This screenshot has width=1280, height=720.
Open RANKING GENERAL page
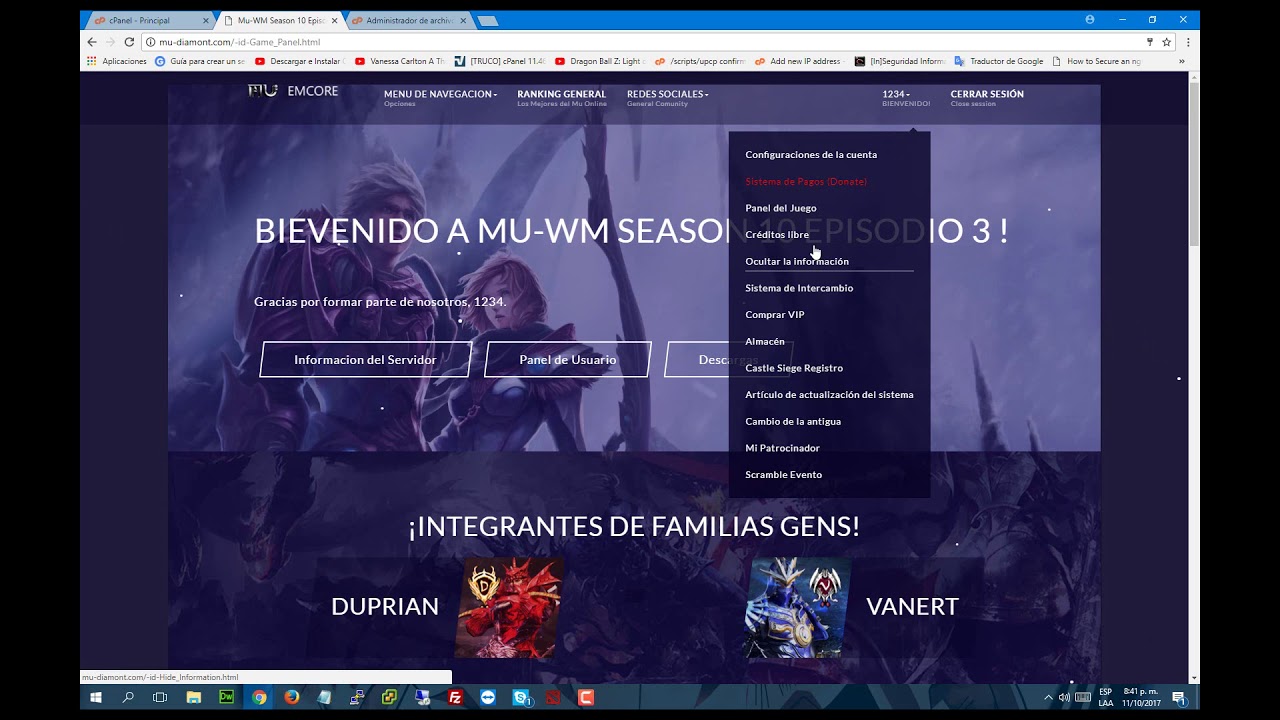(x=561, y=94)
